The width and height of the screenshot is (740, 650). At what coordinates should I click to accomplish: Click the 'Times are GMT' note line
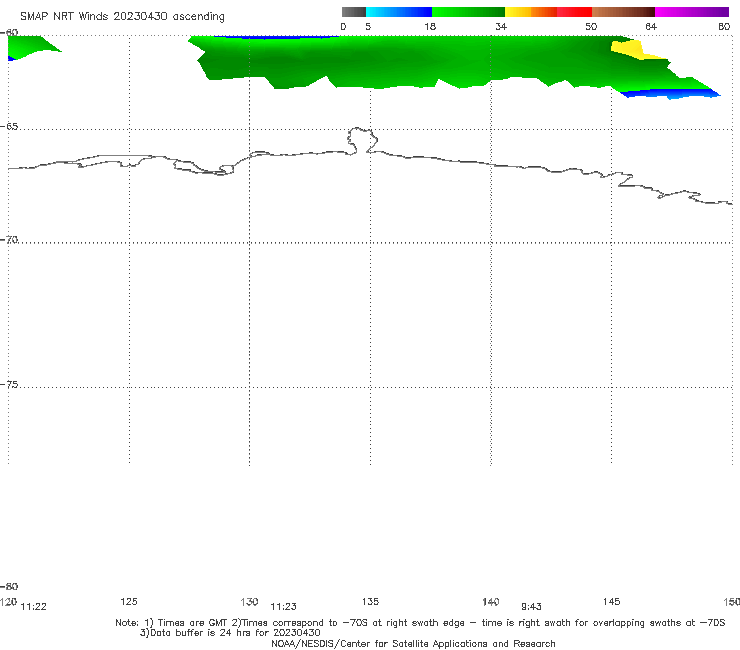pyautogui.click(x=420, y=623)
